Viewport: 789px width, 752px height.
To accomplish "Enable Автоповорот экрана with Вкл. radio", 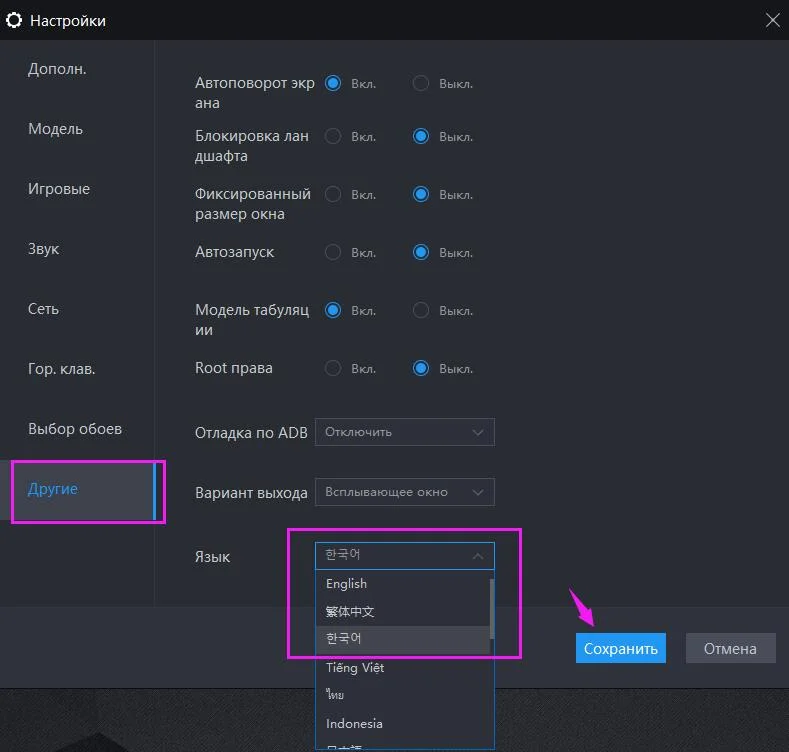I will pos(333,83).
